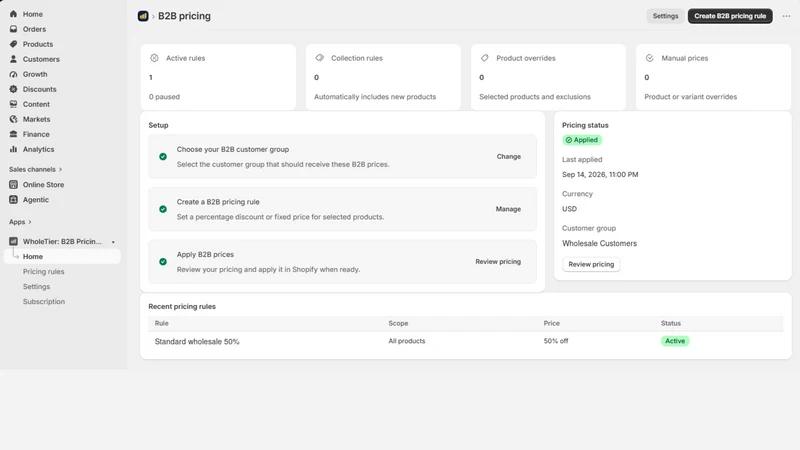Open Customers in the sidebar
Image resolution: width=800 pixels, height=450 pixels.
click(41, 59)
